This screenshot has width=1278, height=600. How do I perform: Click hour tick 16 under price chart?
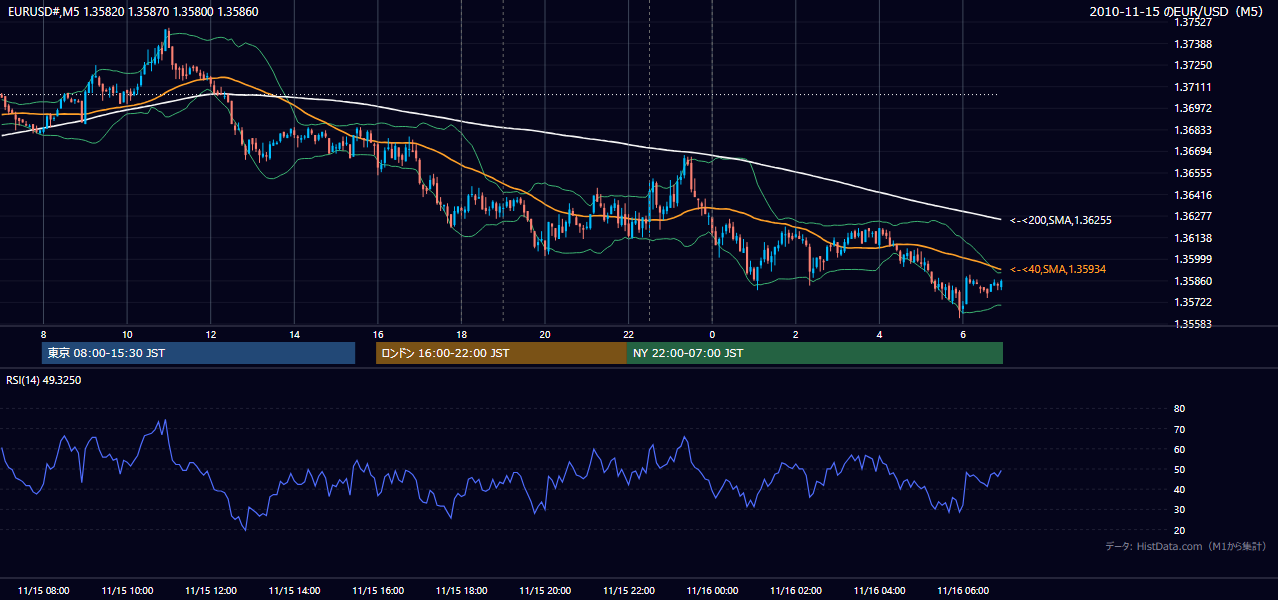pos(378,333)
